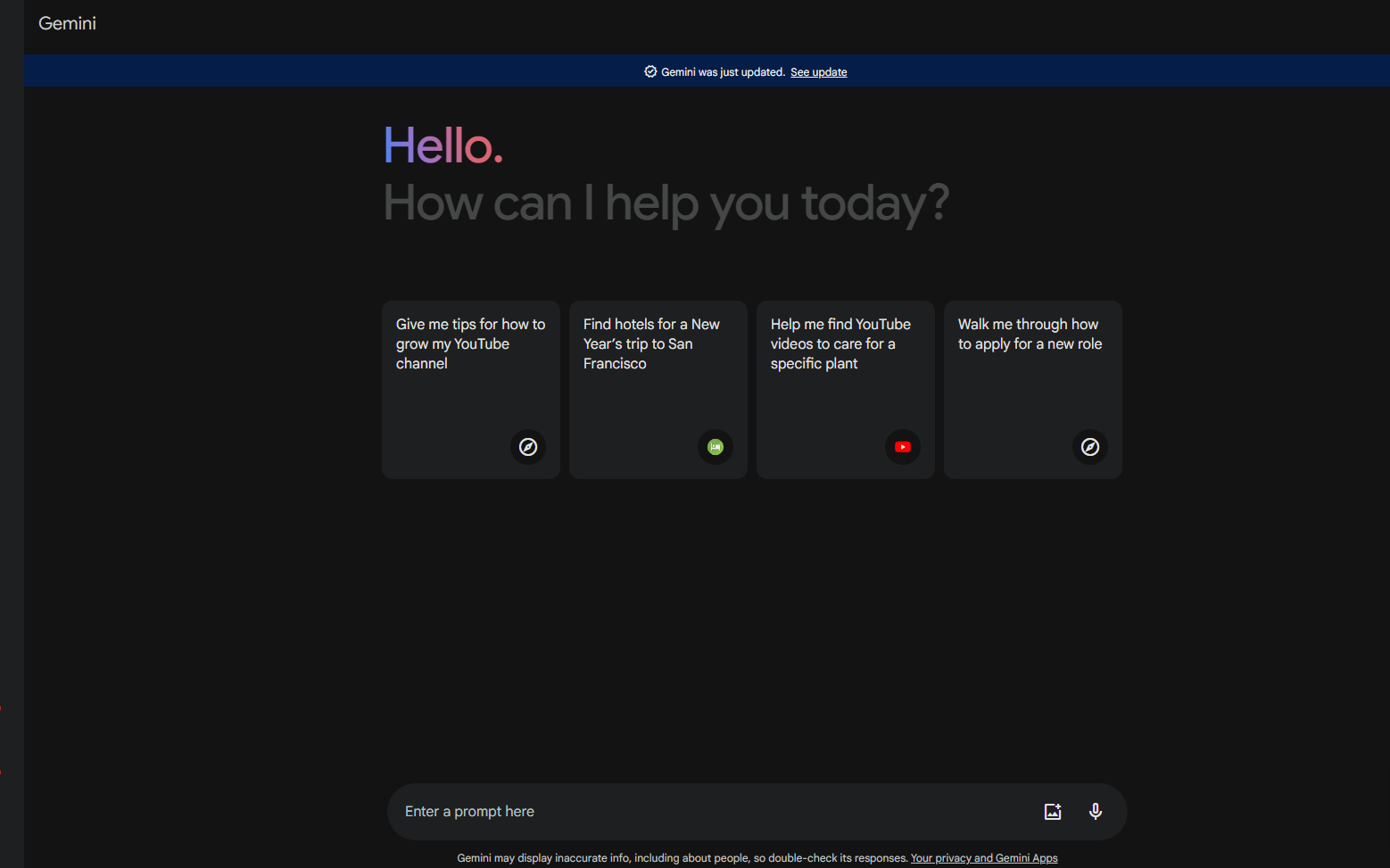Select the Find hotels for New Year's trip card

658,390
